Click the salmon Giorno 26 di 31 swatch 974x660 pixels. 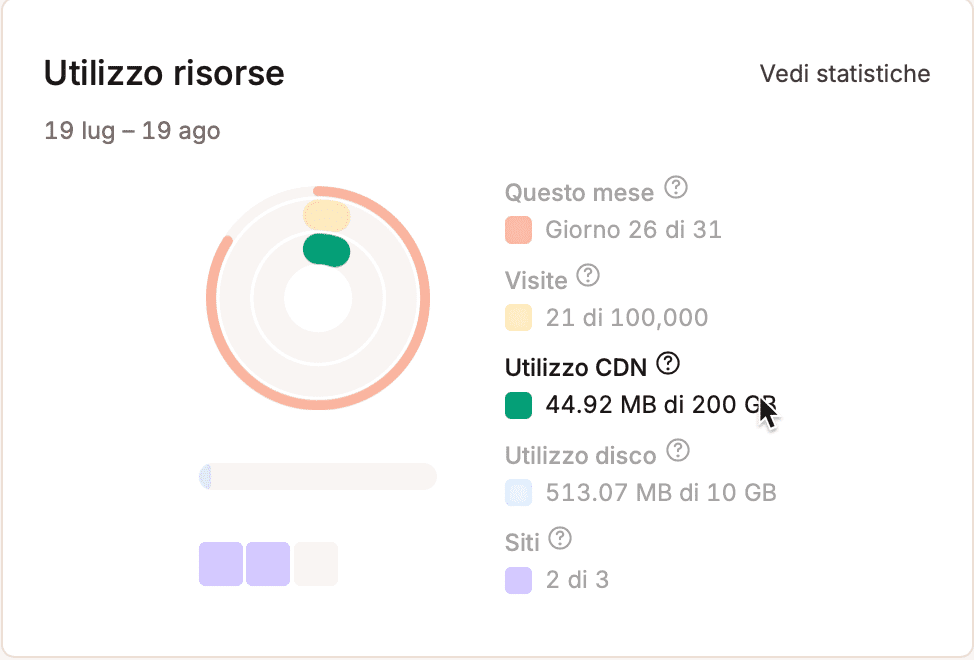[x=518, y=230]
